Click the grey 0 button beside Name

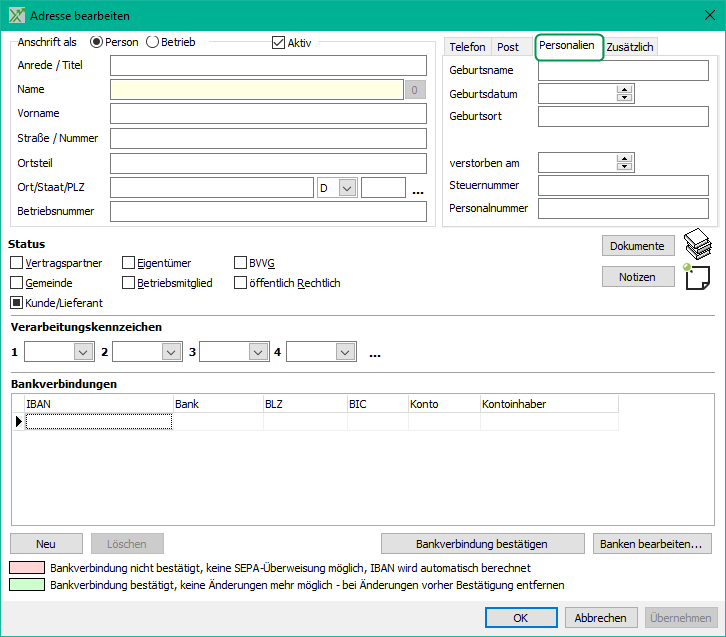click(416, 90)
